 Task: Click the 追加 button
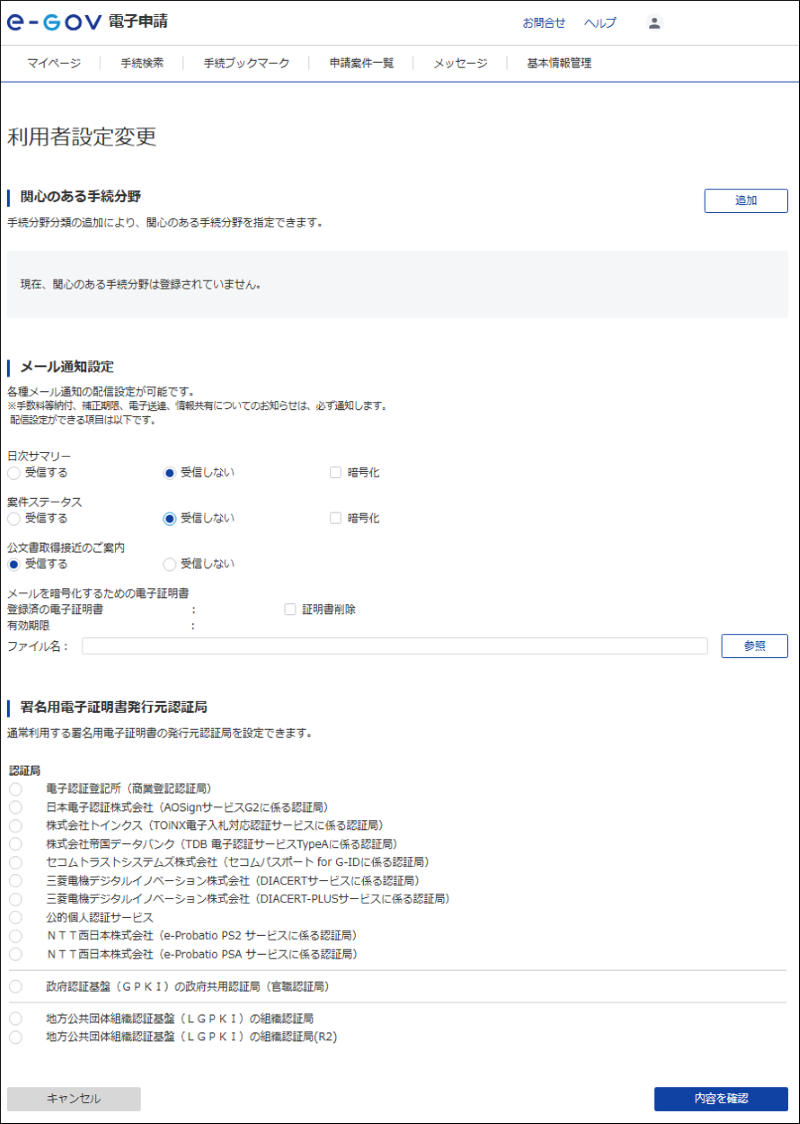746,201
